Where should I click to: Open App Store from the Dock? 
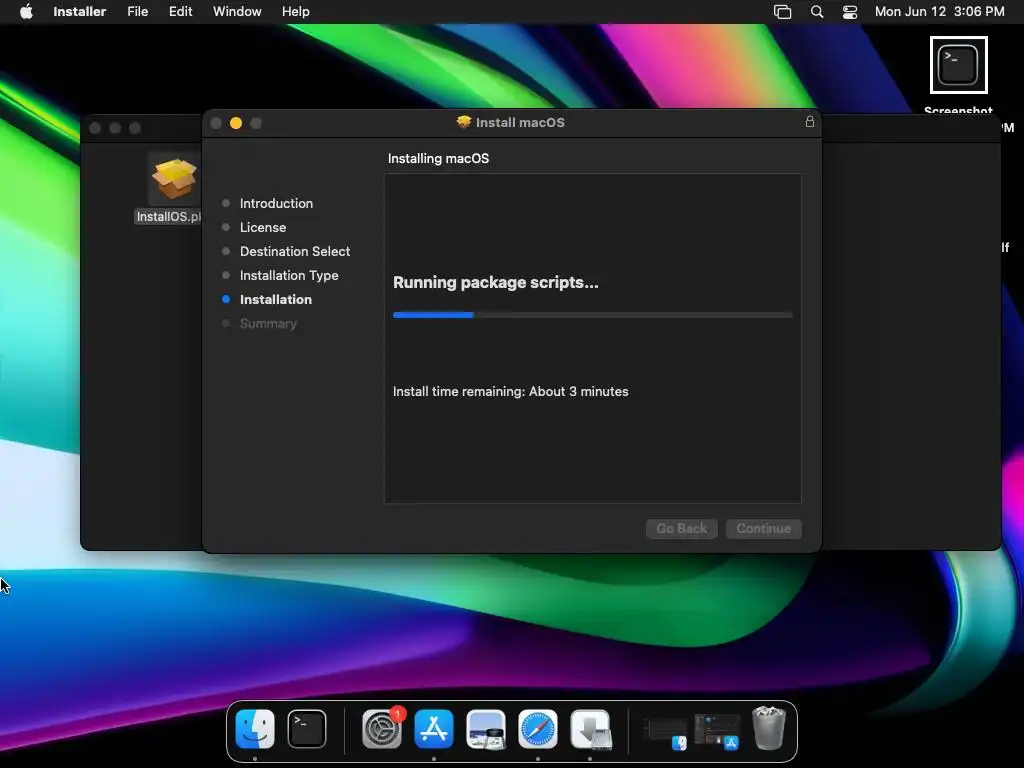tap(434, 729)
